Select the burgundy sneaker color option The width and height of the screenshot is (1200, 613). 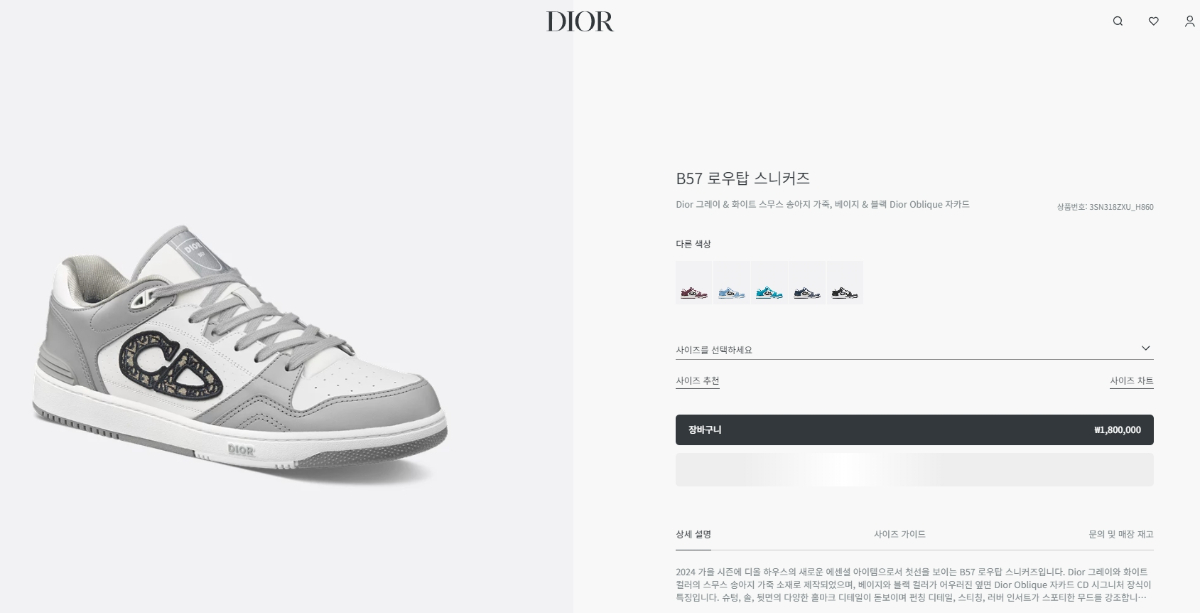pos(694,282)
